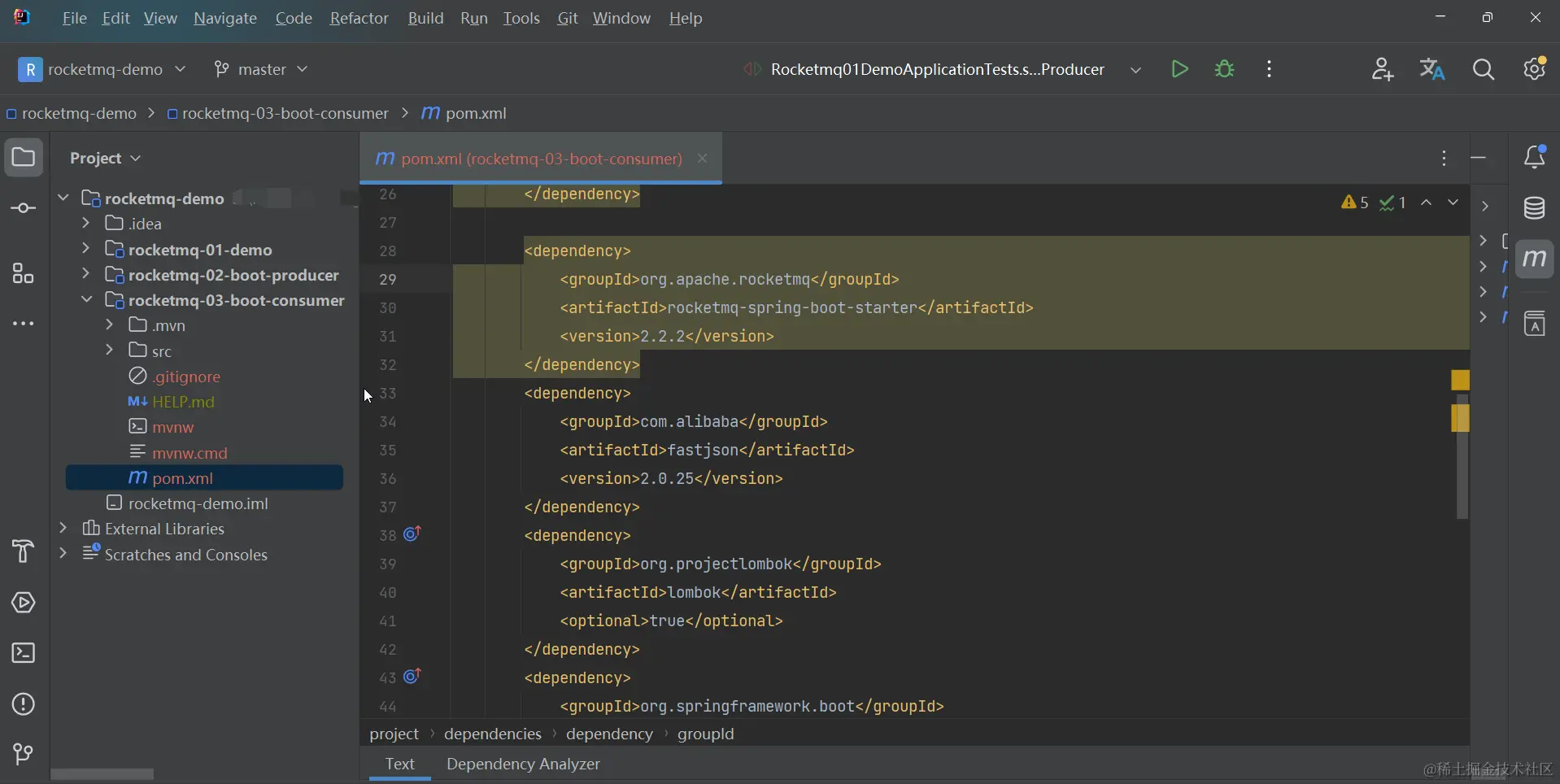Open more run actions menu
1560x784 pixels.
click(x=1269, y=69)
